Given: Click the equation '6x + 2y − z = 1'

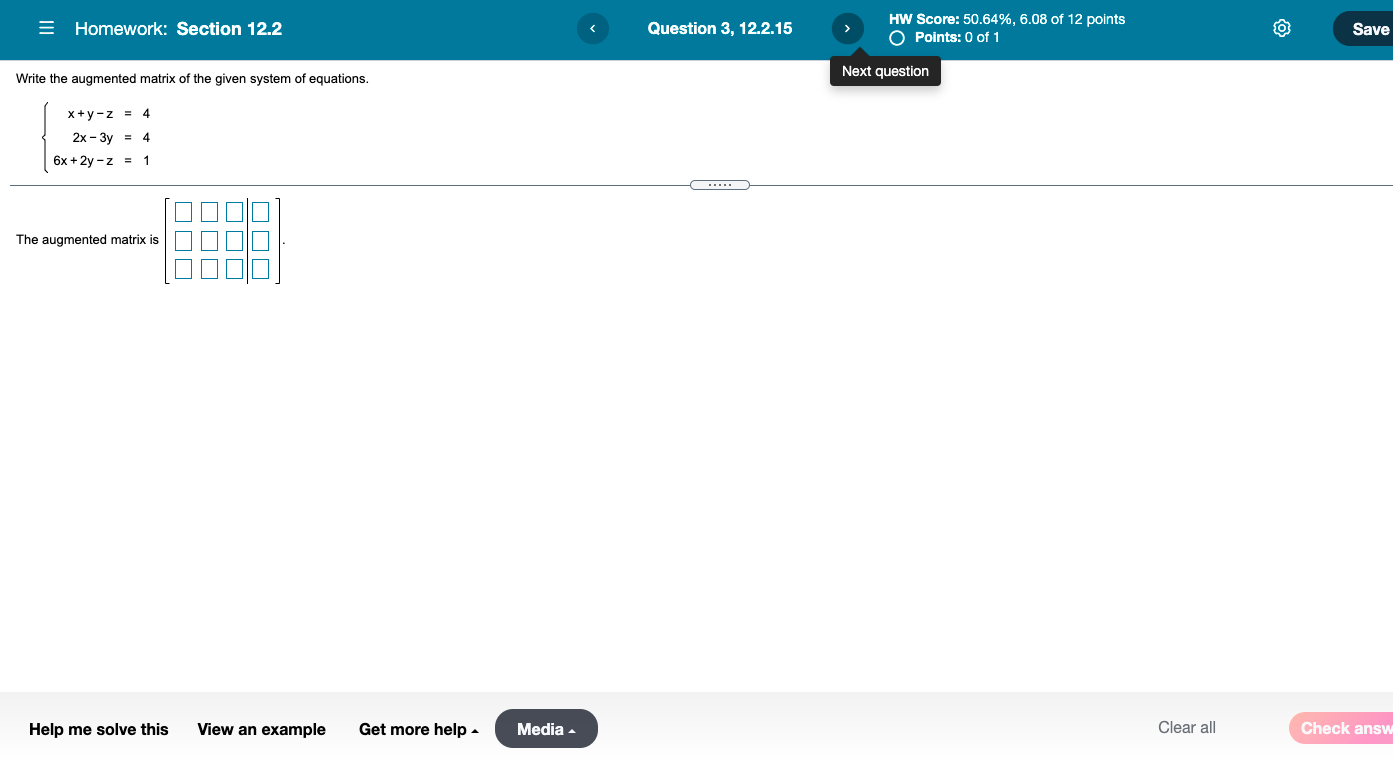Looking at the screenshot, I should point(101,160).
